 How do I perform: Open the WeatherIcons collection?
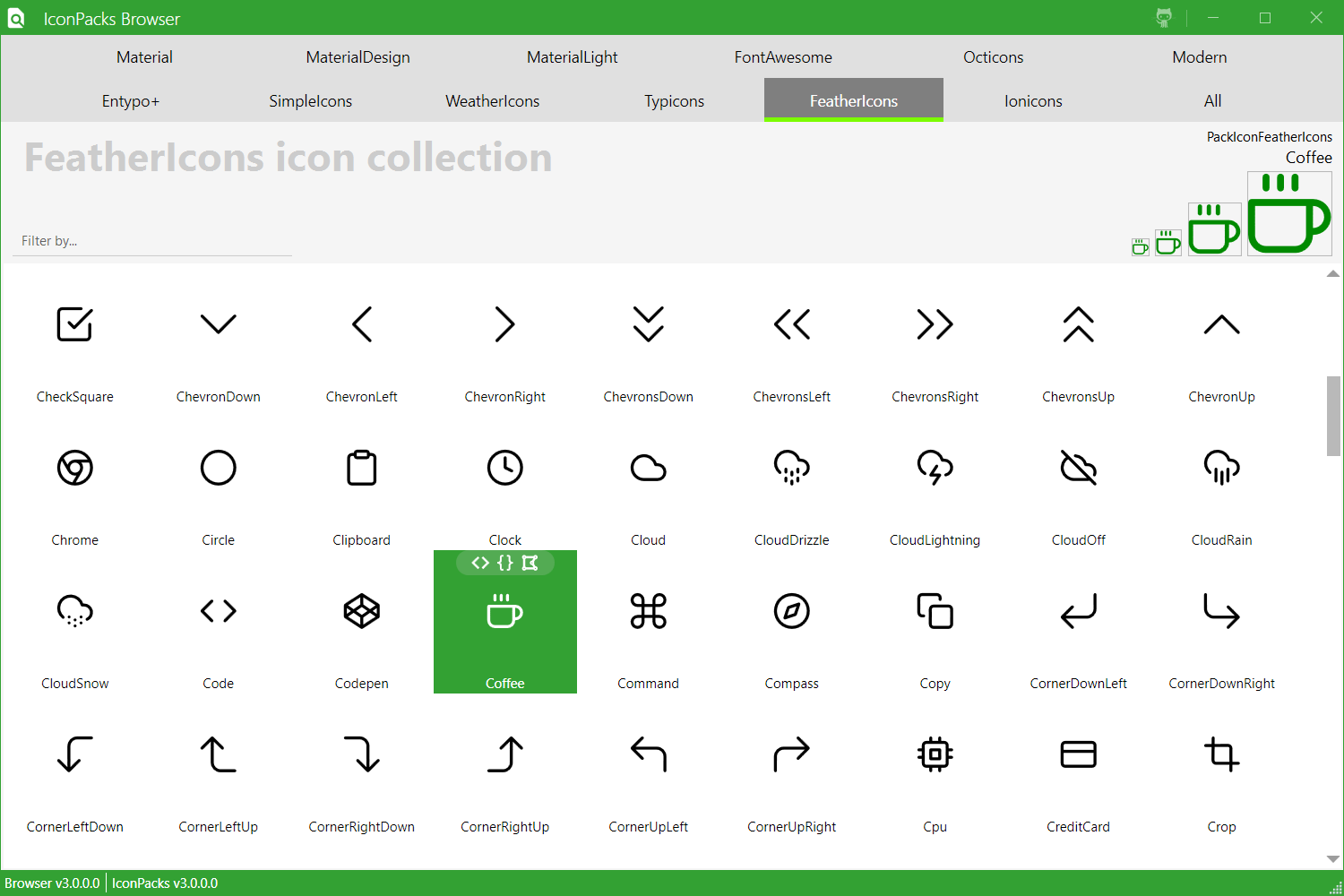coord(492,100)
